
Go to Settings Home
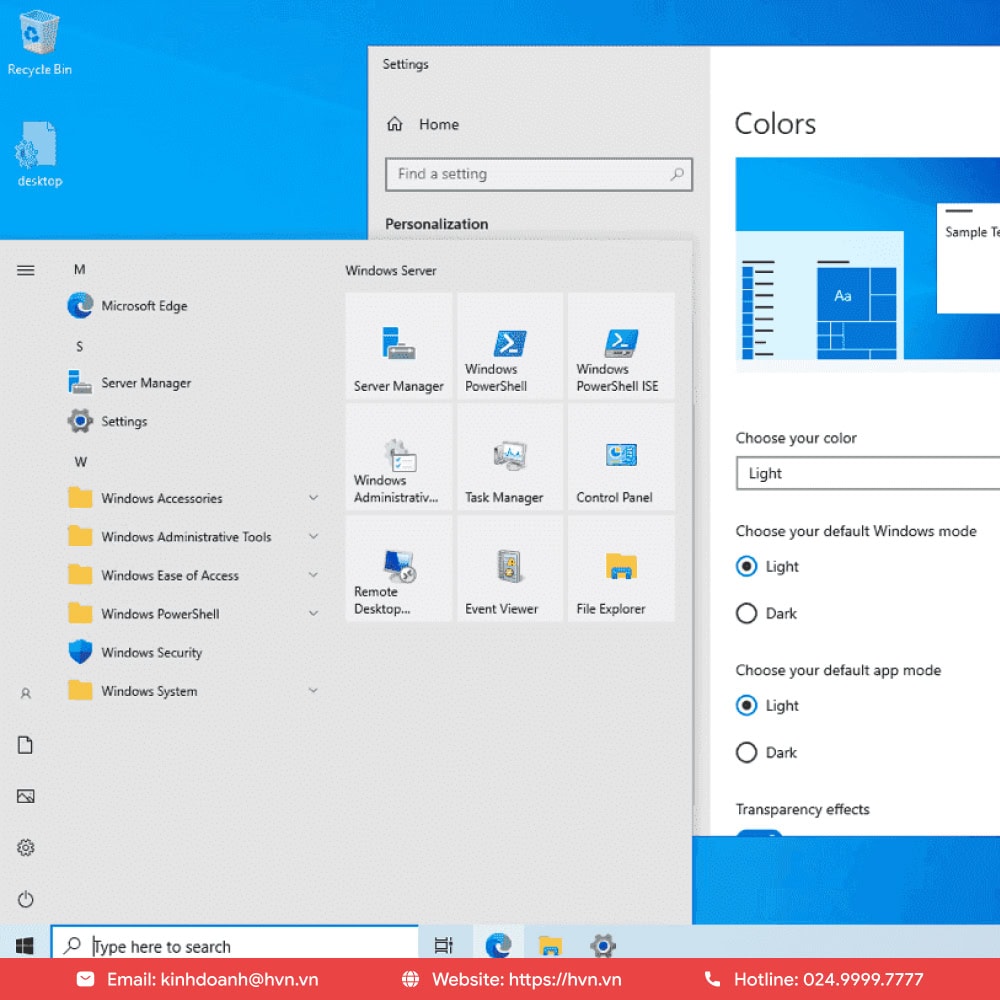pyautogui.click(x=423, y=124)
